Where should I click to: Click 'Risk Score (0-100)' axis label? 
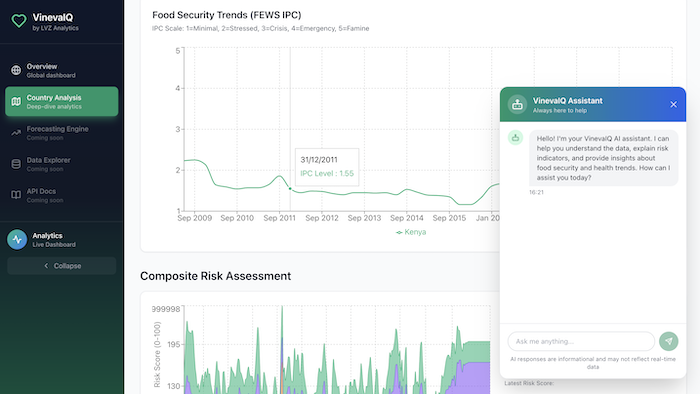coord(157,355)
